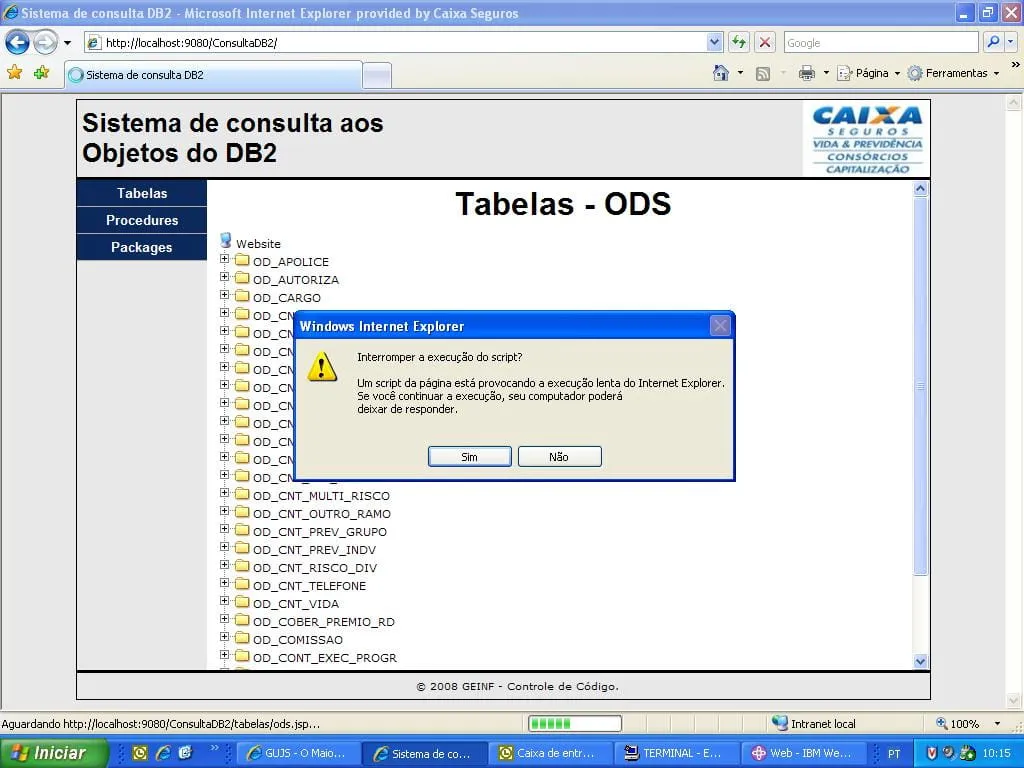1024x768 pixels.
Task: Click the inner frame scrollbar thumb
Action: (920, 386)
